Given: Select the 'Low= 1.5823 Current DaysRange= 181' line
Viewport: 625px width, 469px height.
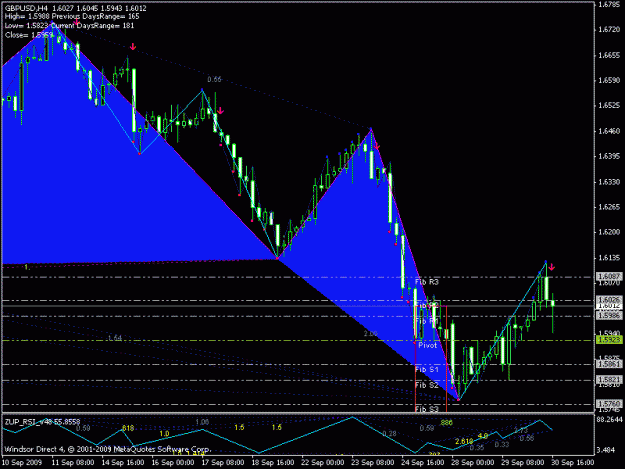Looking at the screenshot, I should click(69, 26).
